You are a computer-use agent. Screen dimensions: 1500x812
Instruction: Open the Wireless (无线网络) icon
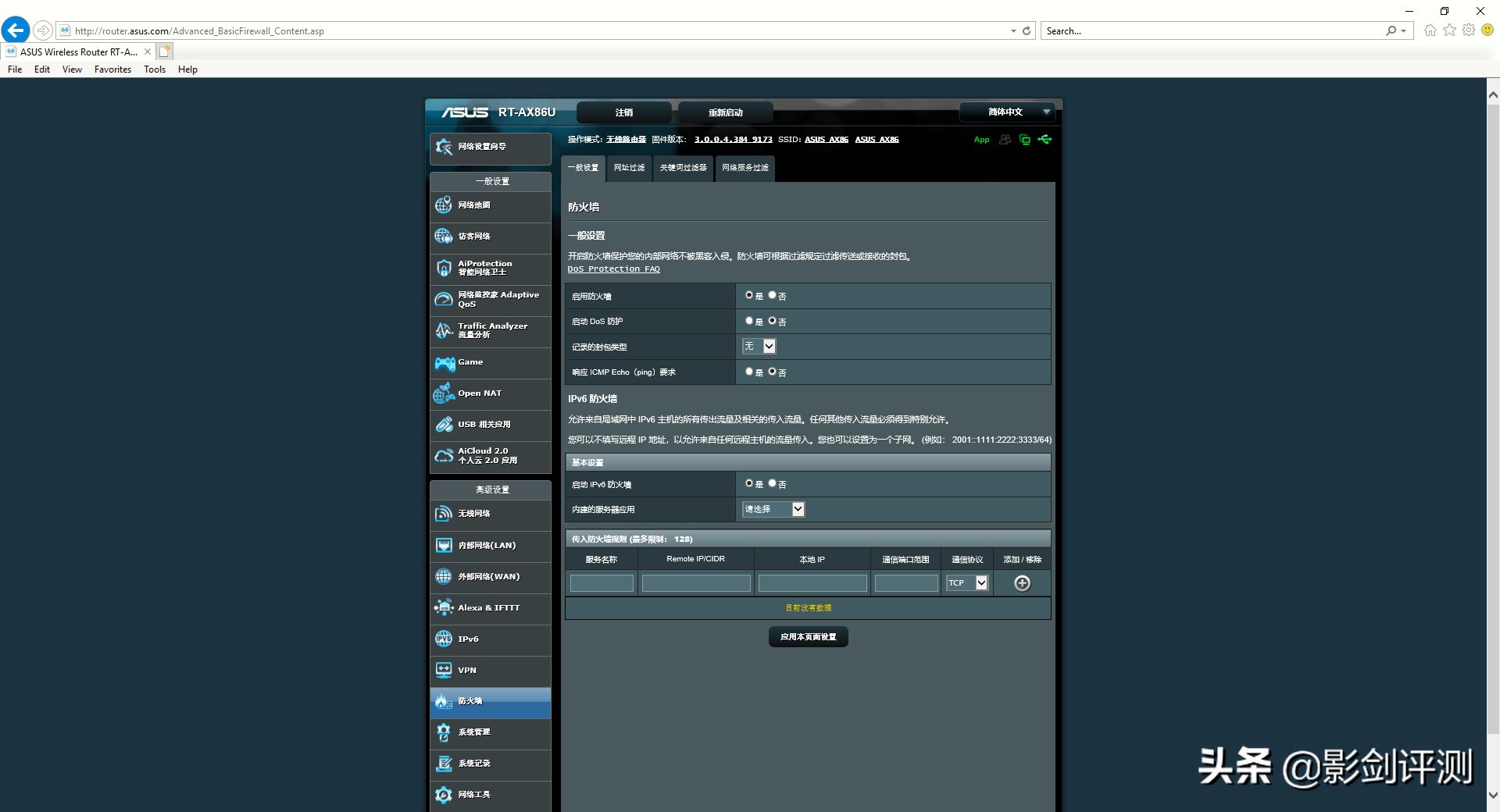(x=444, y=513)
